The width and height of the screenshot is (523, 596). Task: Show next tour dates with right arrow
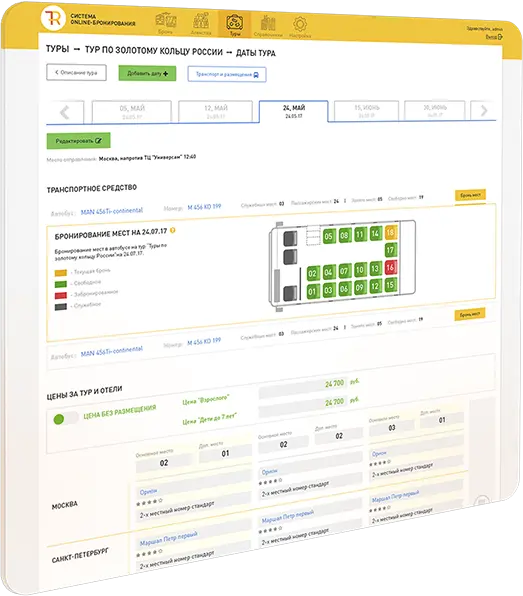click(483, 111)
